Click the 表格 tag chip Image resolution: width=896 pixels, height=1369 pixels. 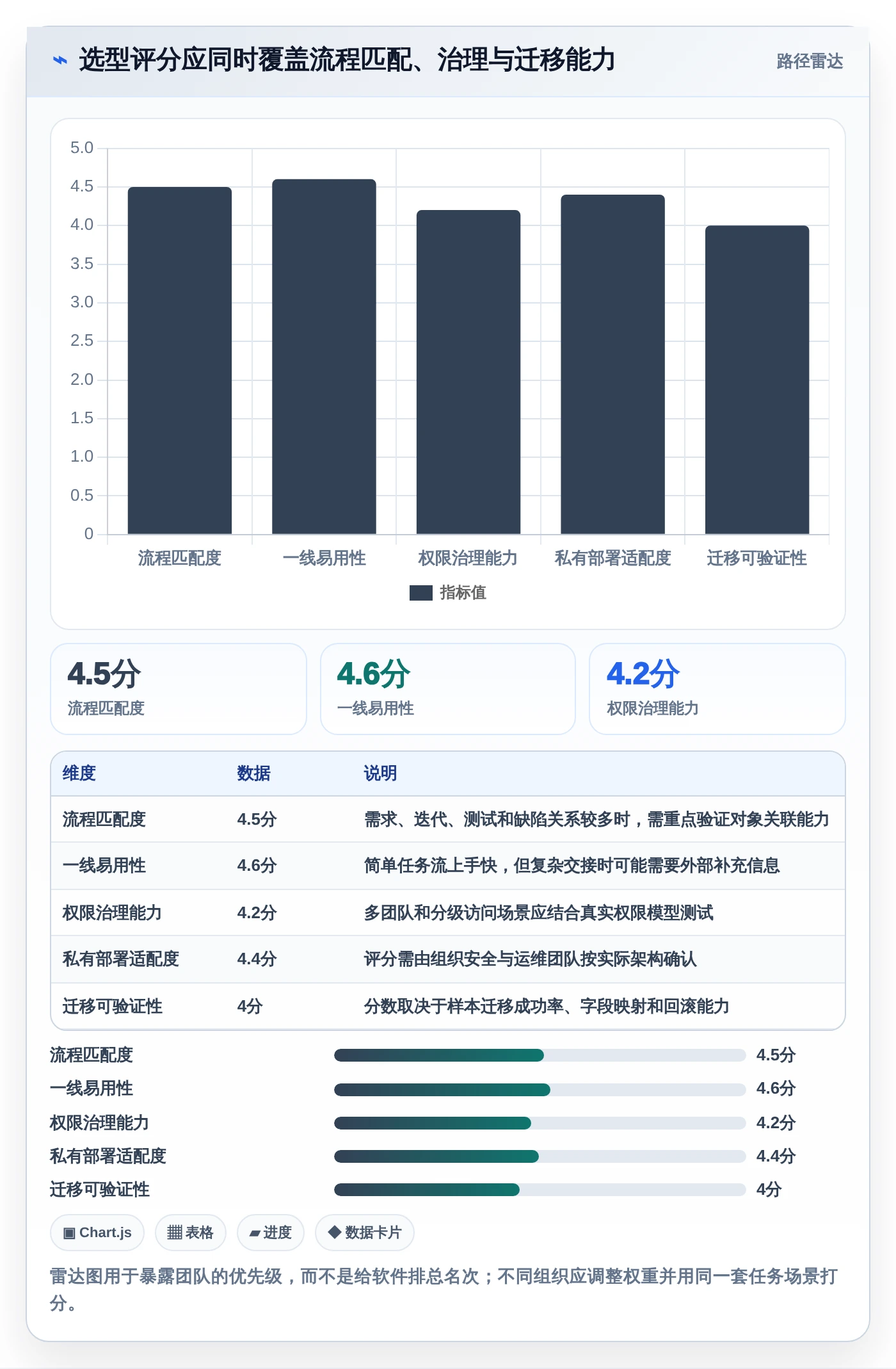(x=190, y=1233)
